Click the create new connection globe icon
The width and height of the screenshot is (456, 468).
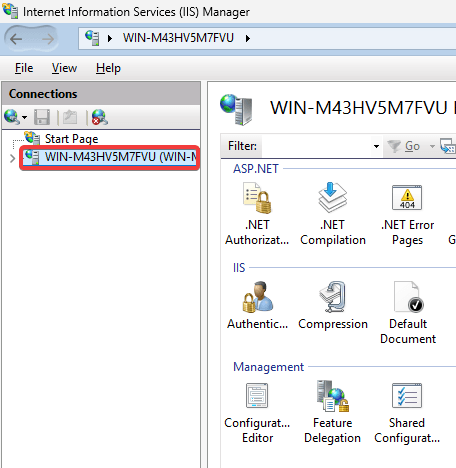tap(11, 117)
